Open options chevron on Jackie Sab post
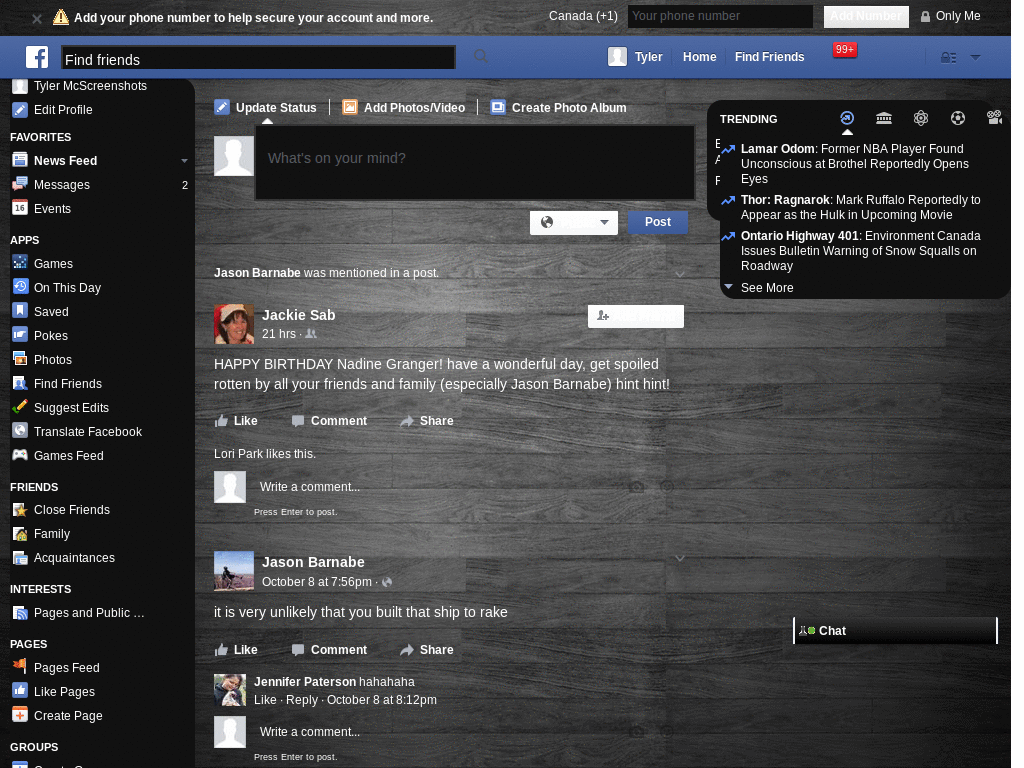The width and height of the screenshot is (1024, 768). [x=680, y=274]
